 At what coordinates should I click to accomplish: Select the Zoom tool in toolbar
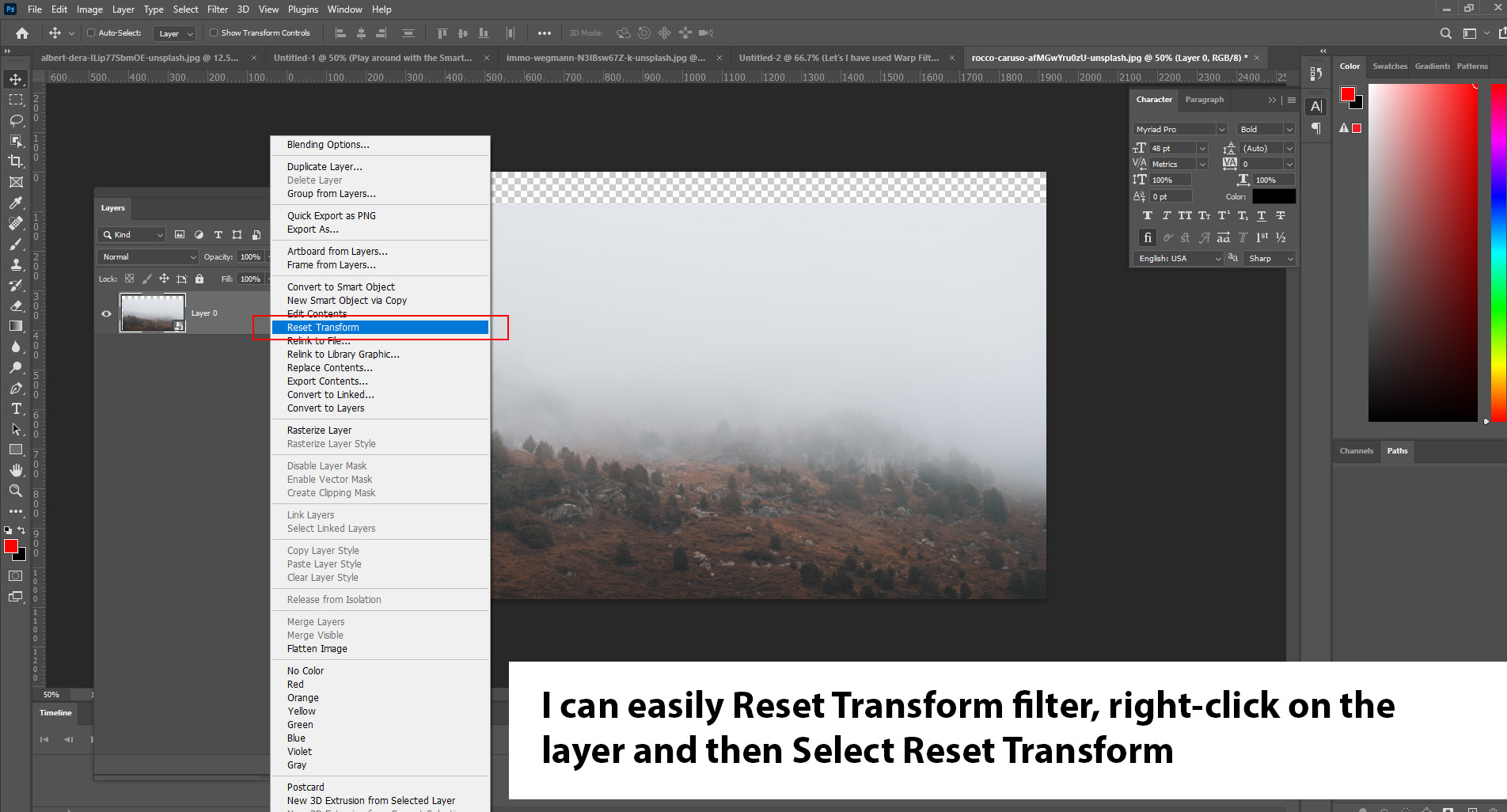tap(16, 491)
